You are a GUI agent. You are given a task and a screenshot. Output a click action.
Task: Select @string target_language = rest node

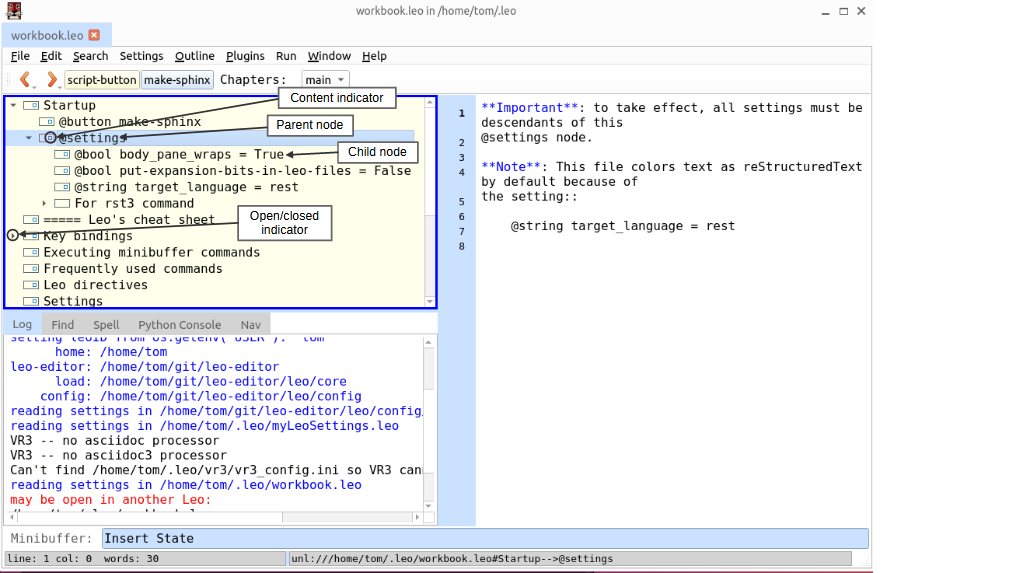point(186,187)
